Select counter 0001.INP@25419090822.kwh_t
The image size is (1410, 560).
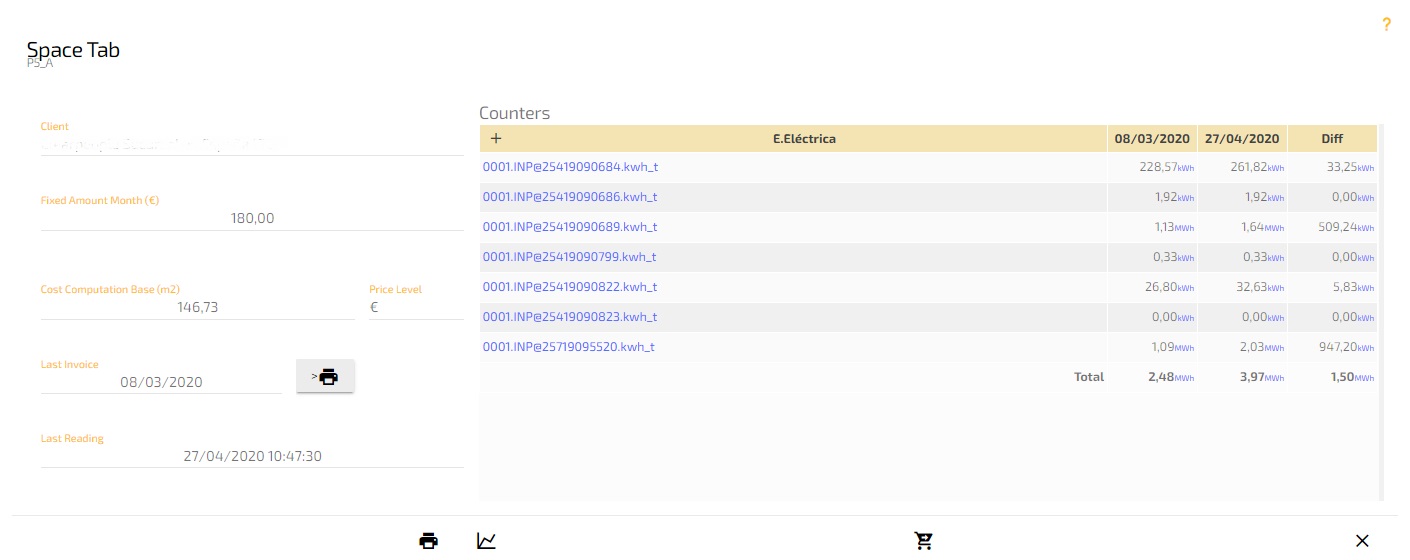pyautogui.click(x=570, y=287)
